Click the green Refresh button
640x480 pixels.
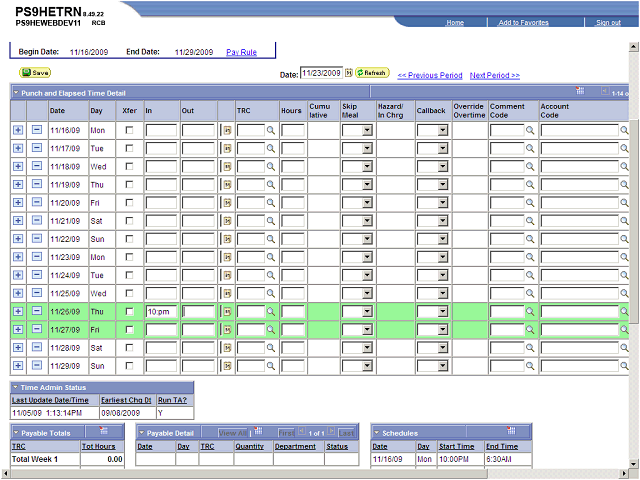pos(373,73)
